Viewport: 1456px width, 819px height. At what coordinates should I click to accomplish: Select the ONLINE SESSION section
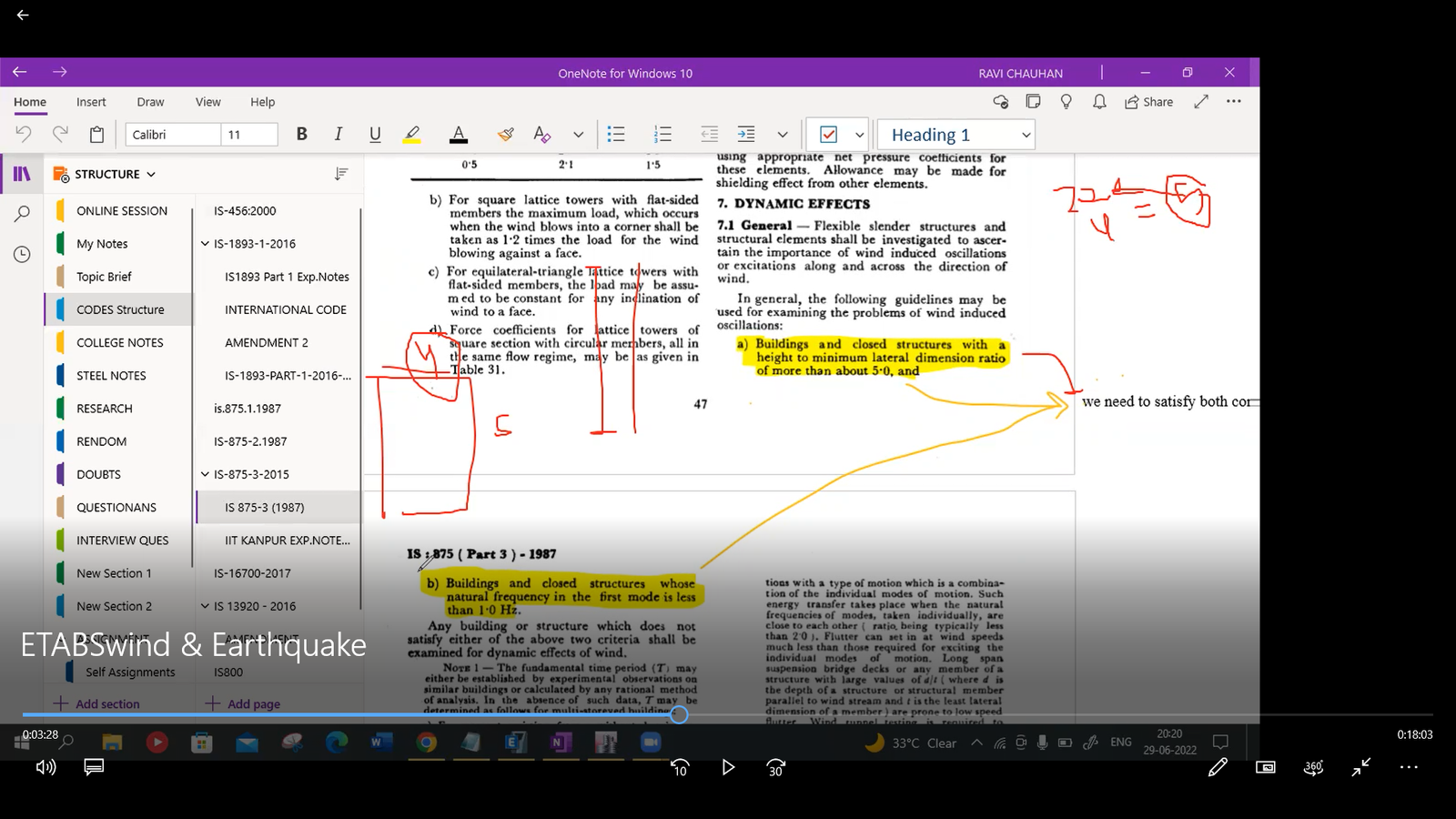(x=121, y=210)
